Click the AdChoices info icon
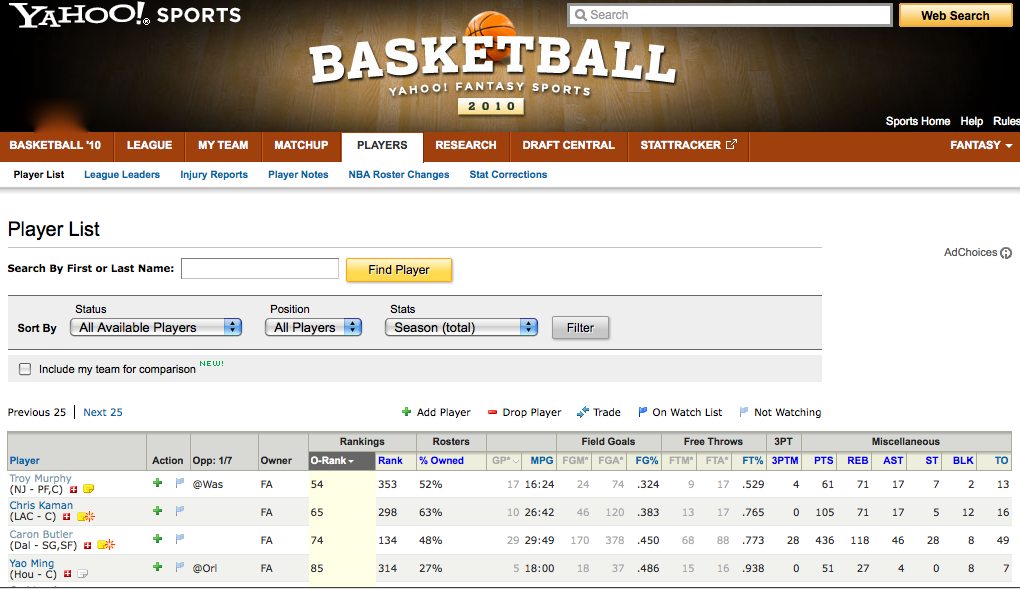The width and height of the screenshot is (1020, 589). click(x=1006, y=253)
